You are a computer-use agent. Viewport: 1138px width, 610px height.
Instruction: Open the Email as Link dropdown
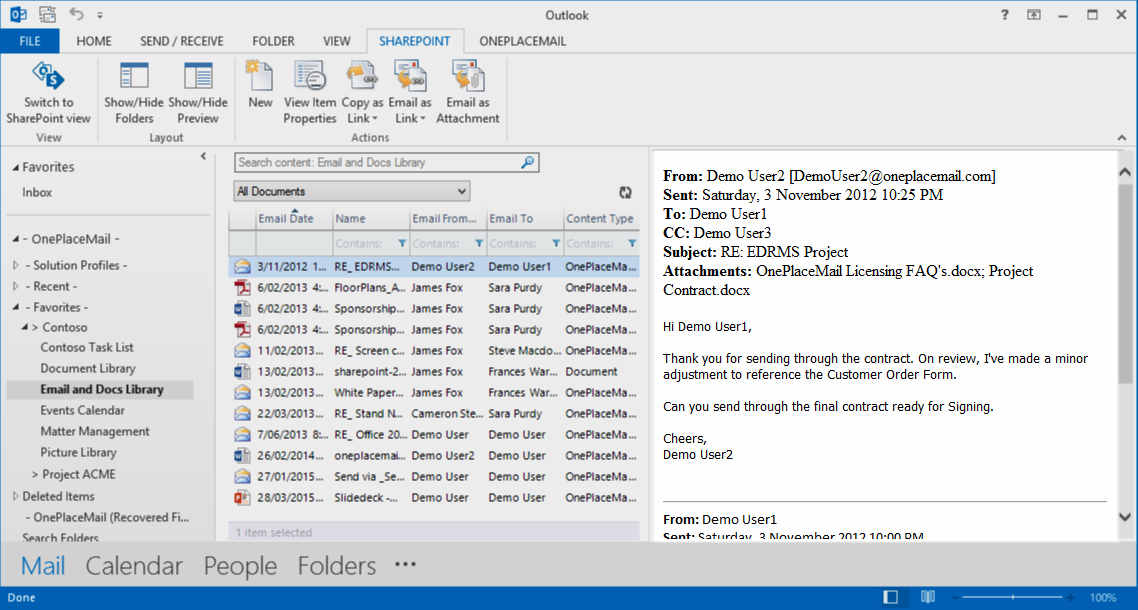[410, 110]
